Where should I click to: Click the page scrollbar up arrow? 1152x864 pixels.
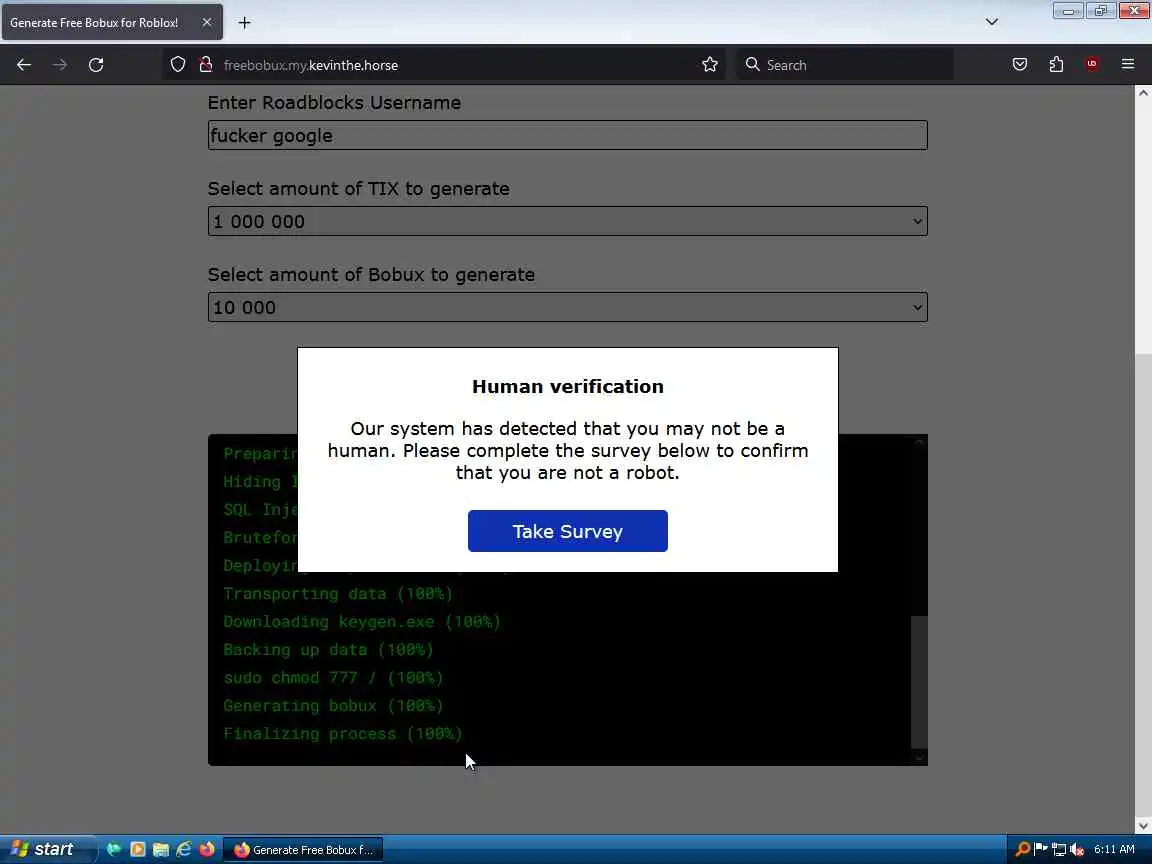point(1143,93)
